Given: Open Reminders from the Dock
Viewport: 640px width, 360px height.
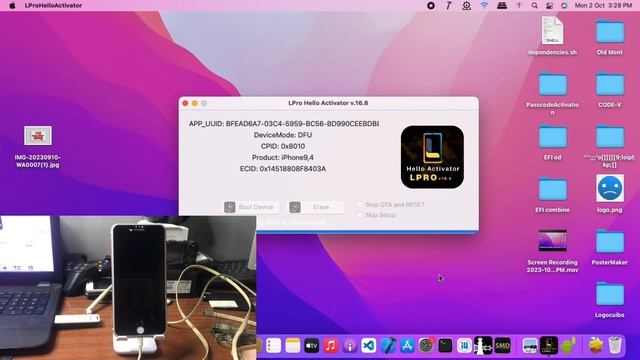Looking at the screenshot, I should click(273, 346).
